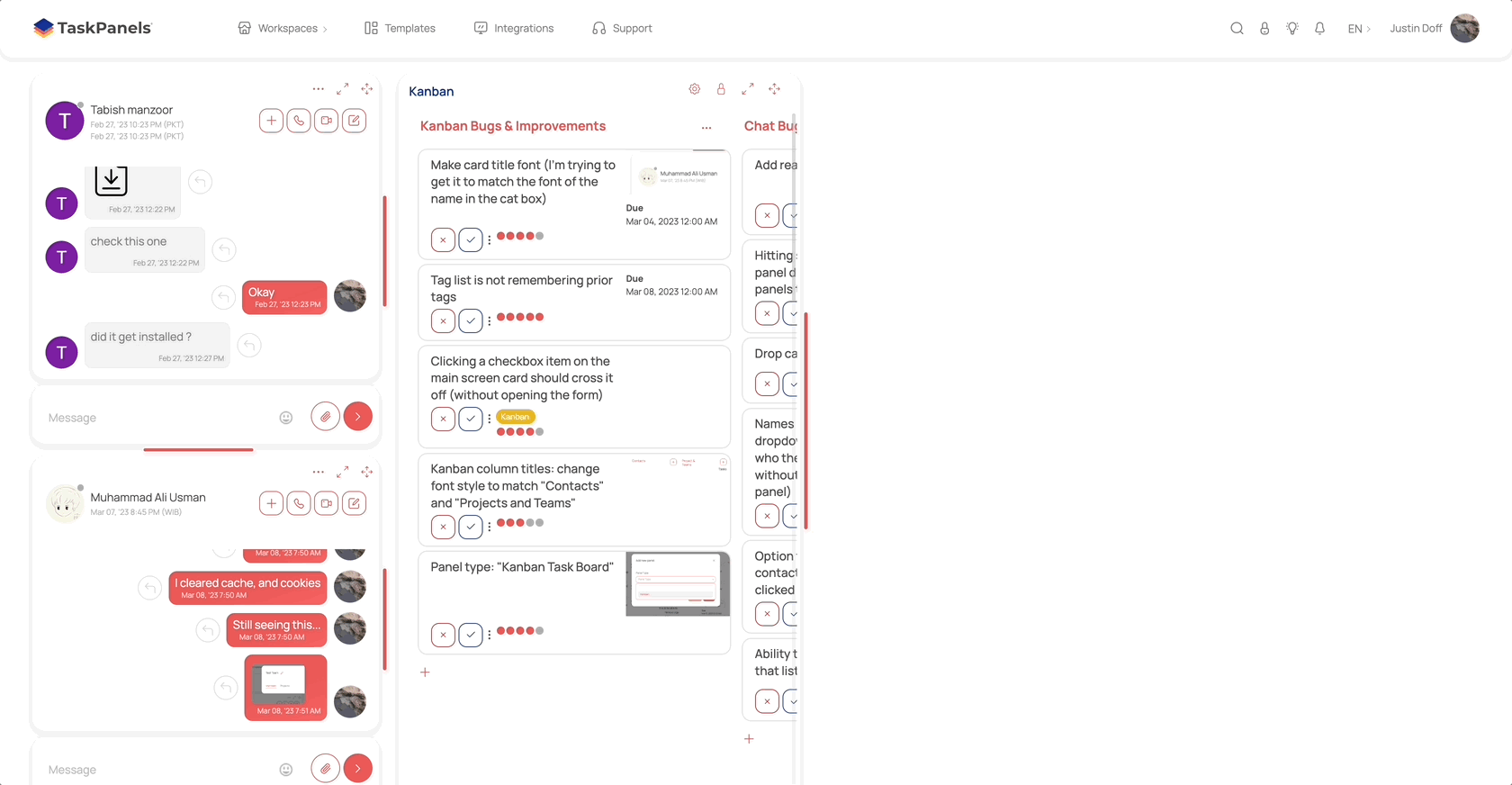Start voice call with Tabish manzoor
Screen dimensions: 1512x785
coord(299,121)
